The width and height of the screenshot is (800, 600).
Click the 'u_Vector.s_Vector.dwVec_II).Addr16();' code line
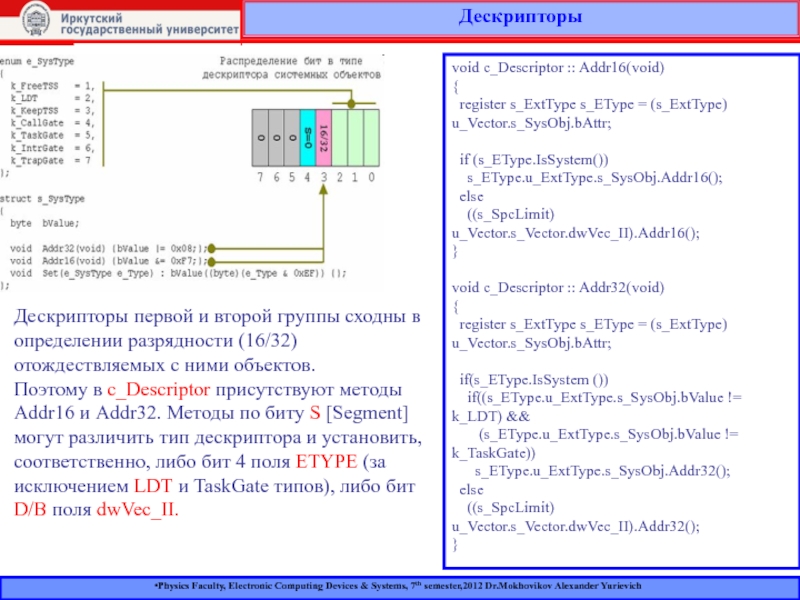[576, 233]
